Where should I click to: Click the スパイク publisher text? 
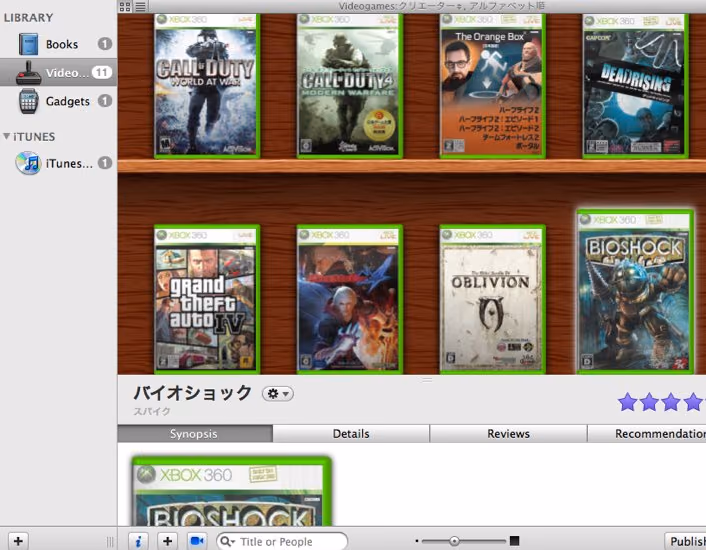[152, 411]
